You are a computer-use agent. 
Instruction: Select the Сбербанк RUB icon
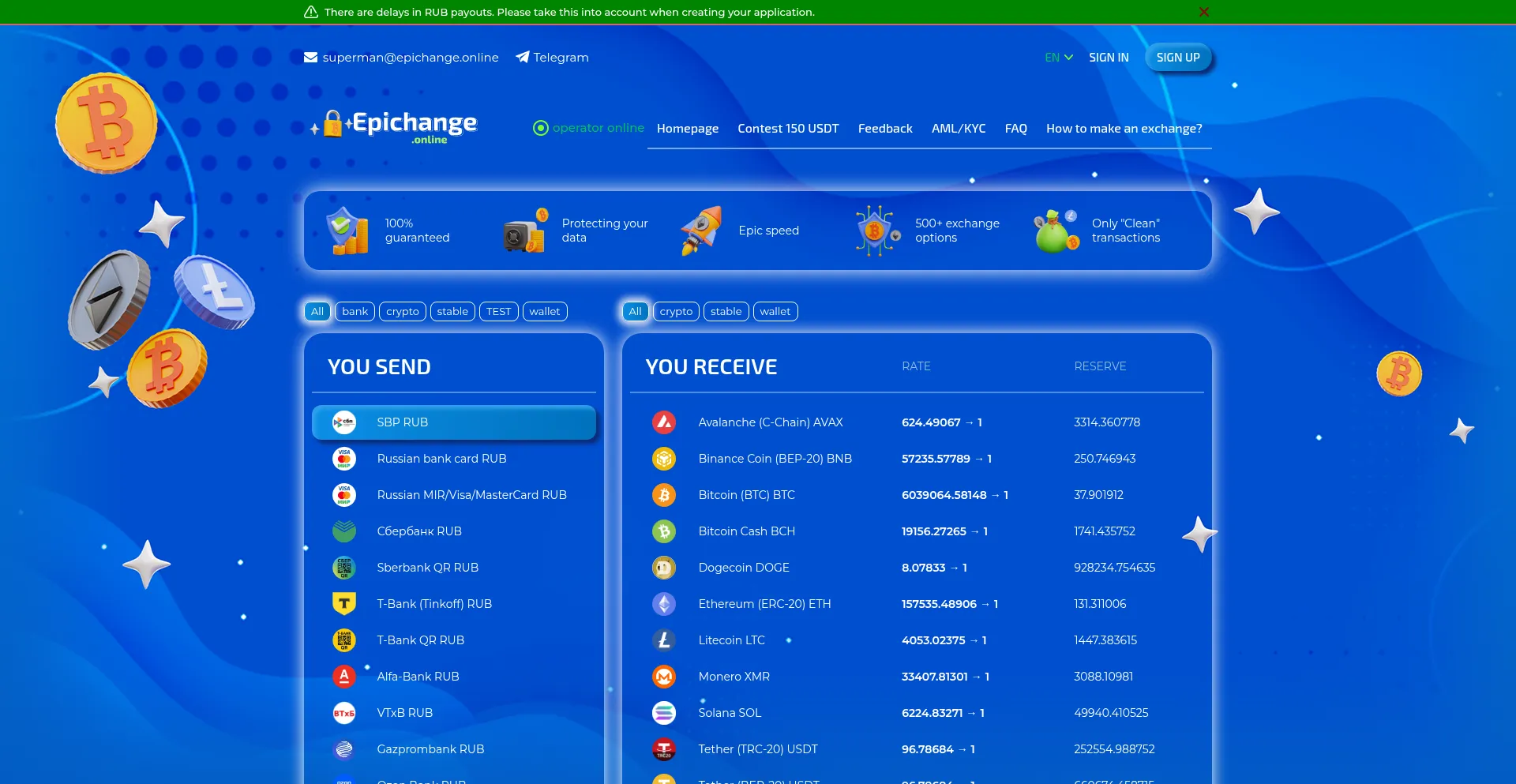[344, 531]
